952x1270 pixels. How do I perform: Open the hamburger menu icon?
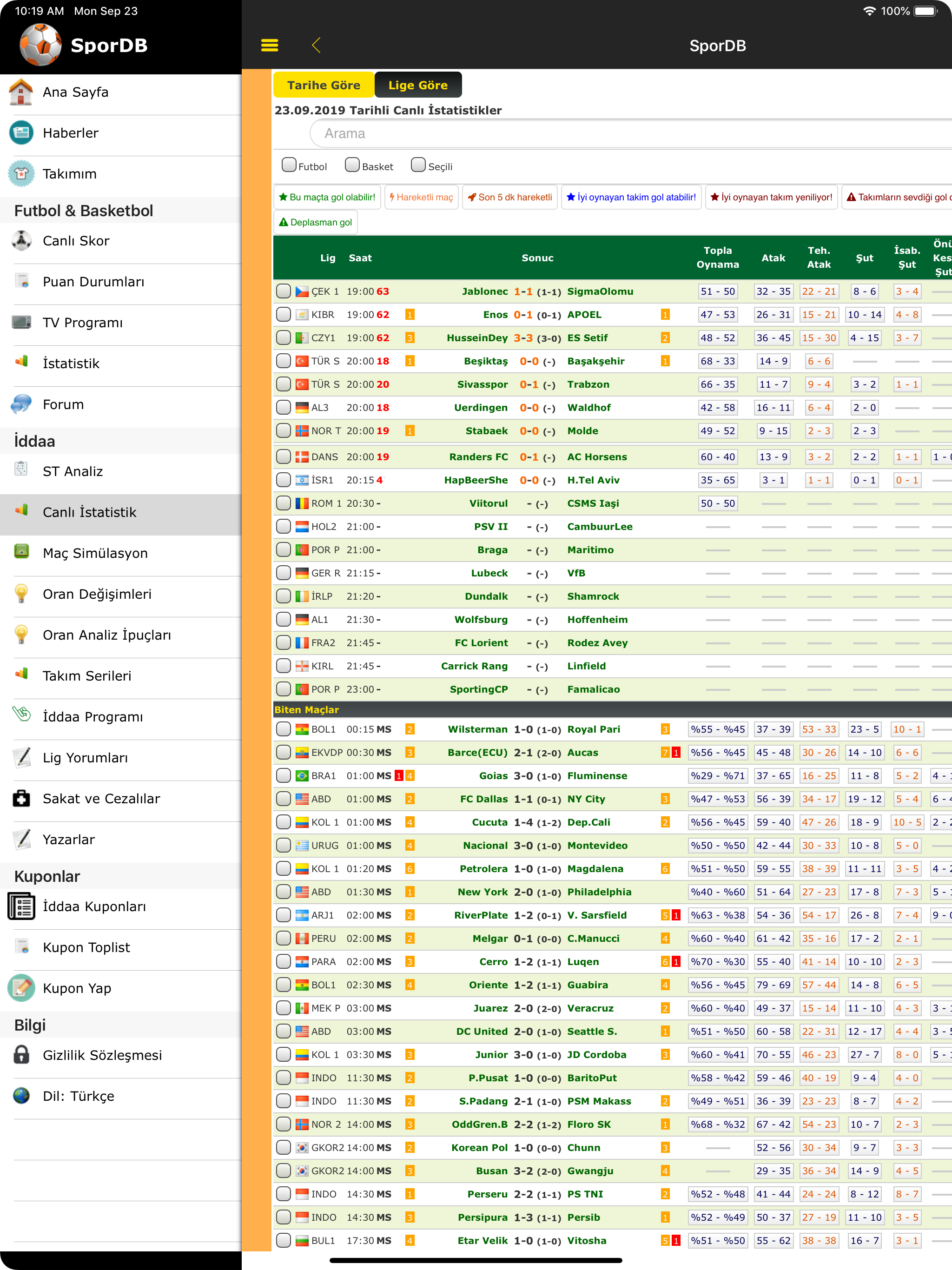coord(269,46)
